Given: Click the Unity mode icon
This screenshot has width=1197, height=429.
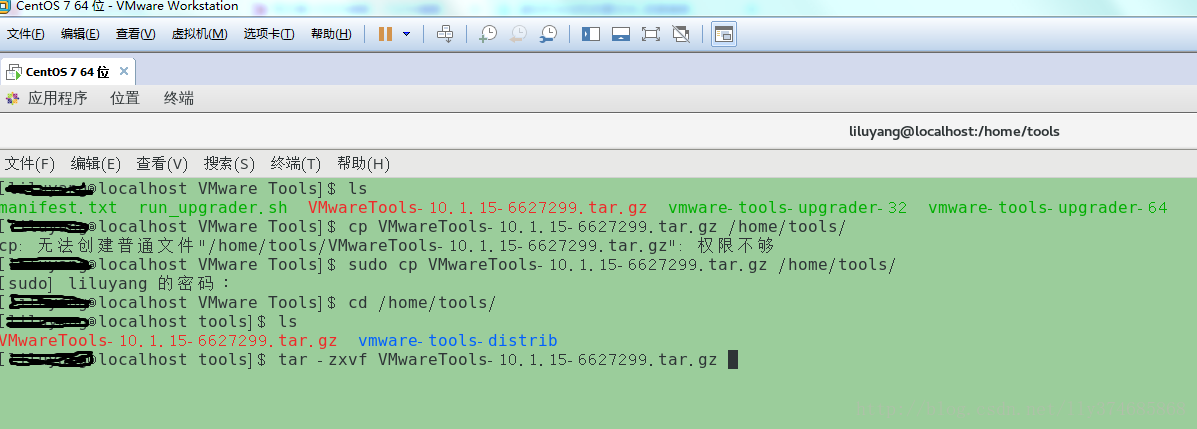Looking at the screenshot, I should pos(681,34).
